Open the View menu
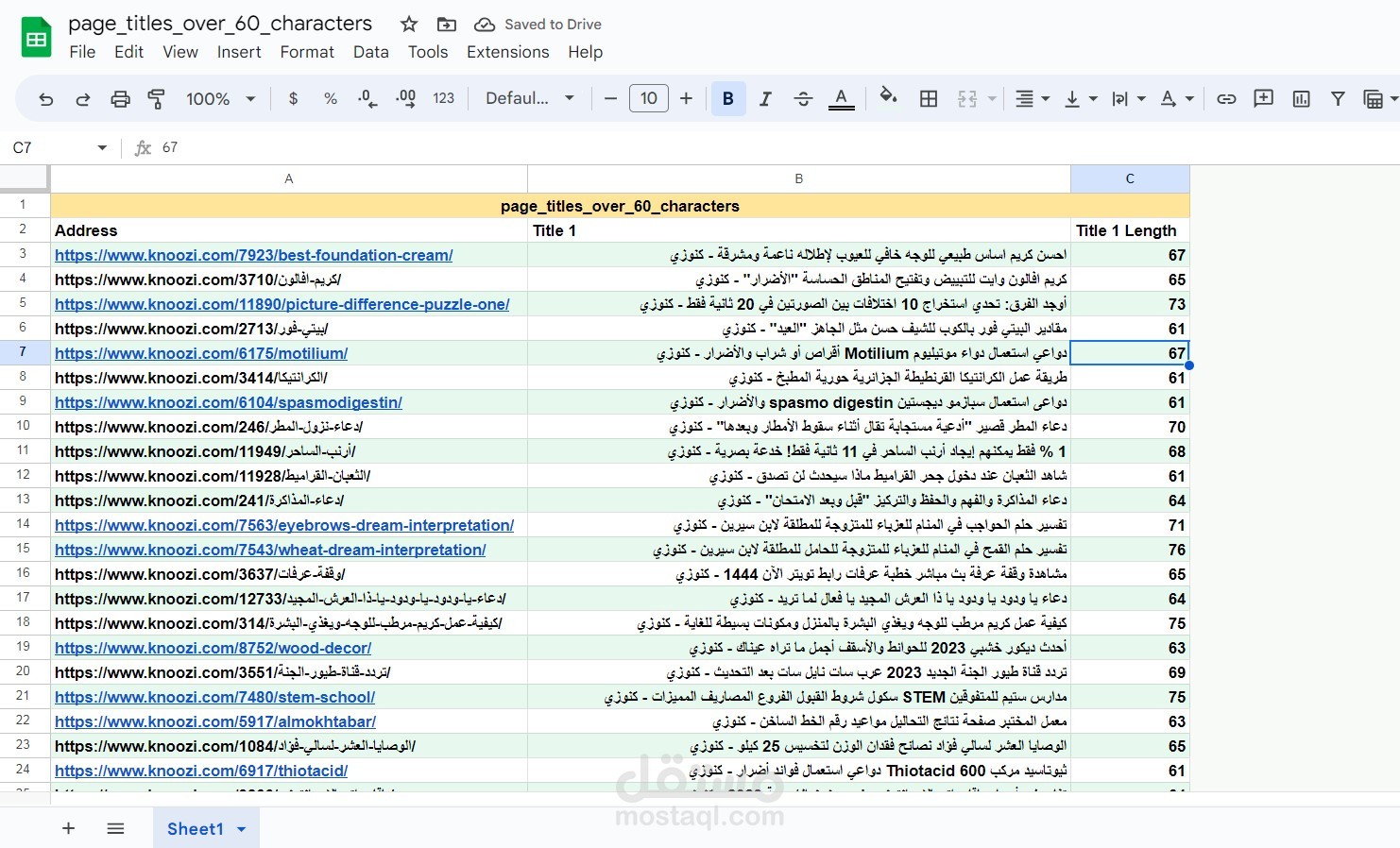1400x848 pixels. click(x=179, y=52)
